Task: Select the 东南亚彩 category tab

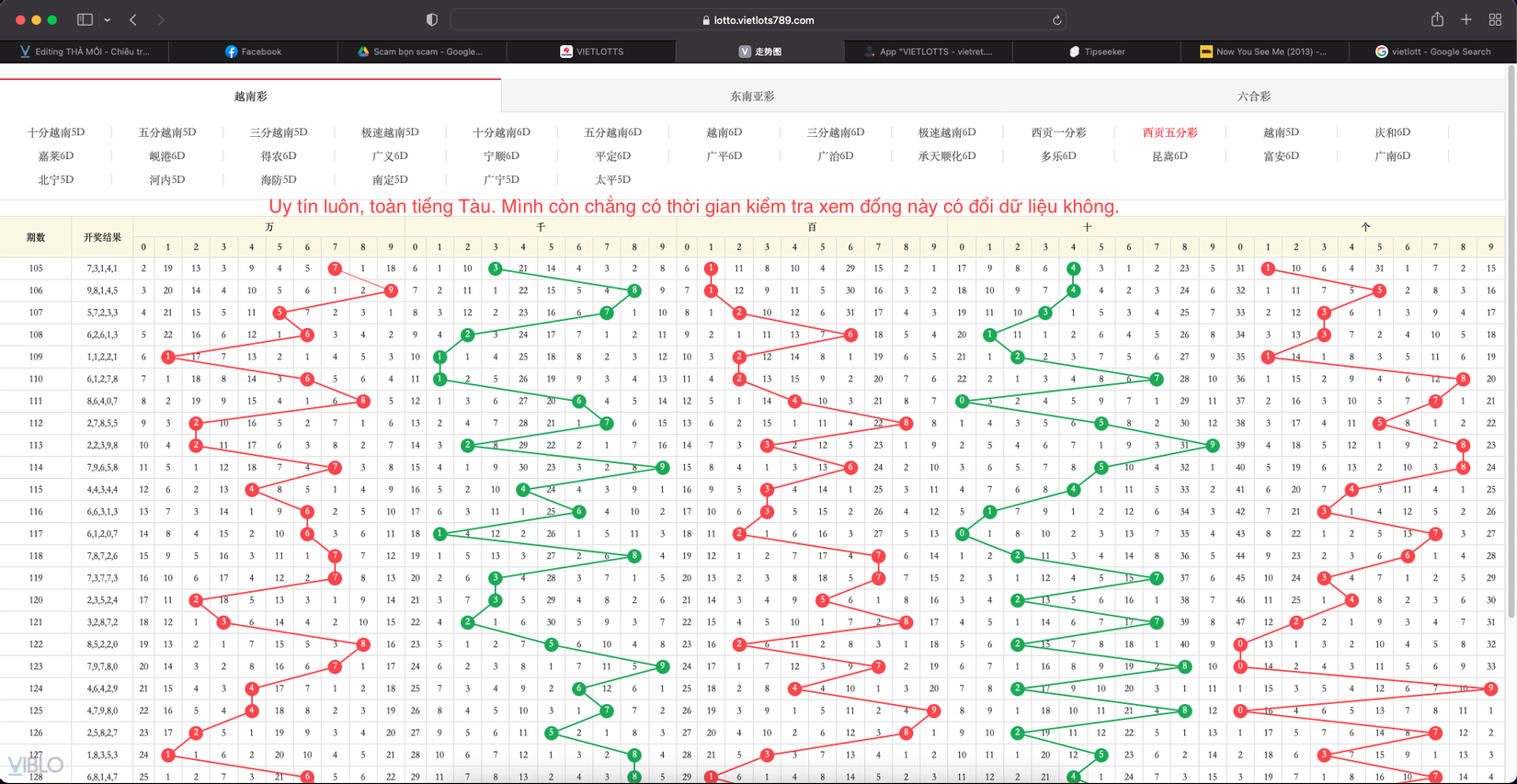Action: tap(752, 96)
